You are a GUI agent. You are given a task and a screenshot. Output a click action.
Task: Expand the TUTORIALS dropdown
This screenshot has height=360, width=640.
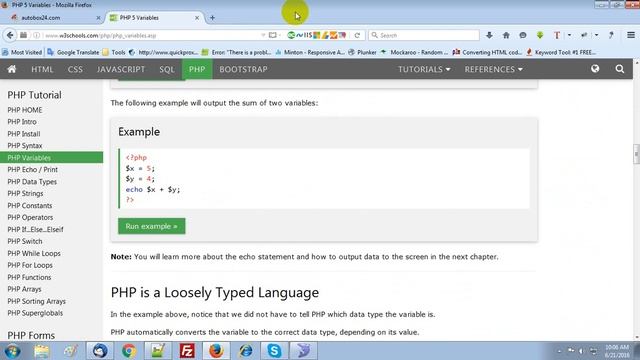[424, 69]
